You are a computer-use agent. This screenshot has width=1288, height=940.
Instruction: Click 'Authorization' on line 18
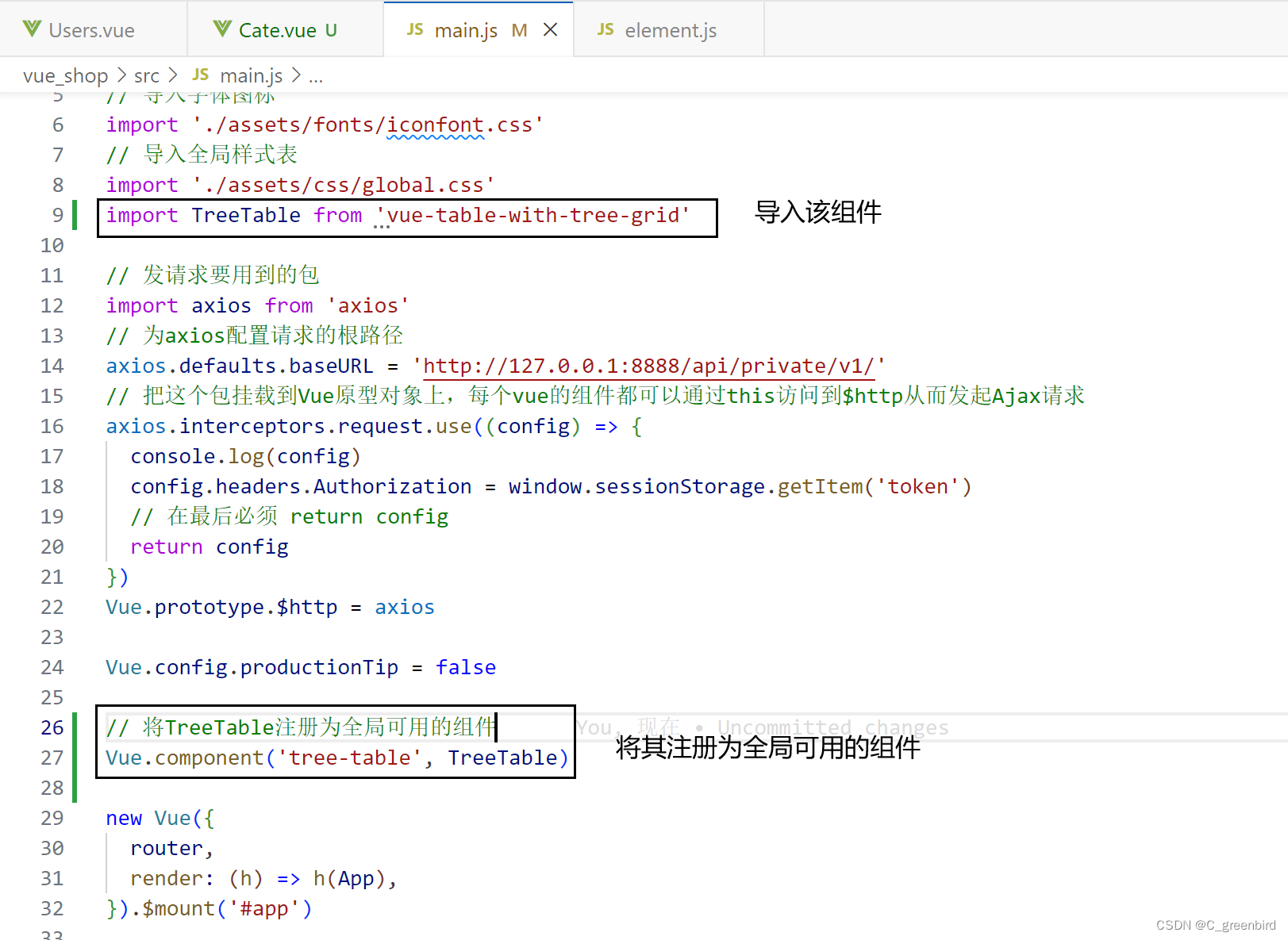click(x=392, y=486)
